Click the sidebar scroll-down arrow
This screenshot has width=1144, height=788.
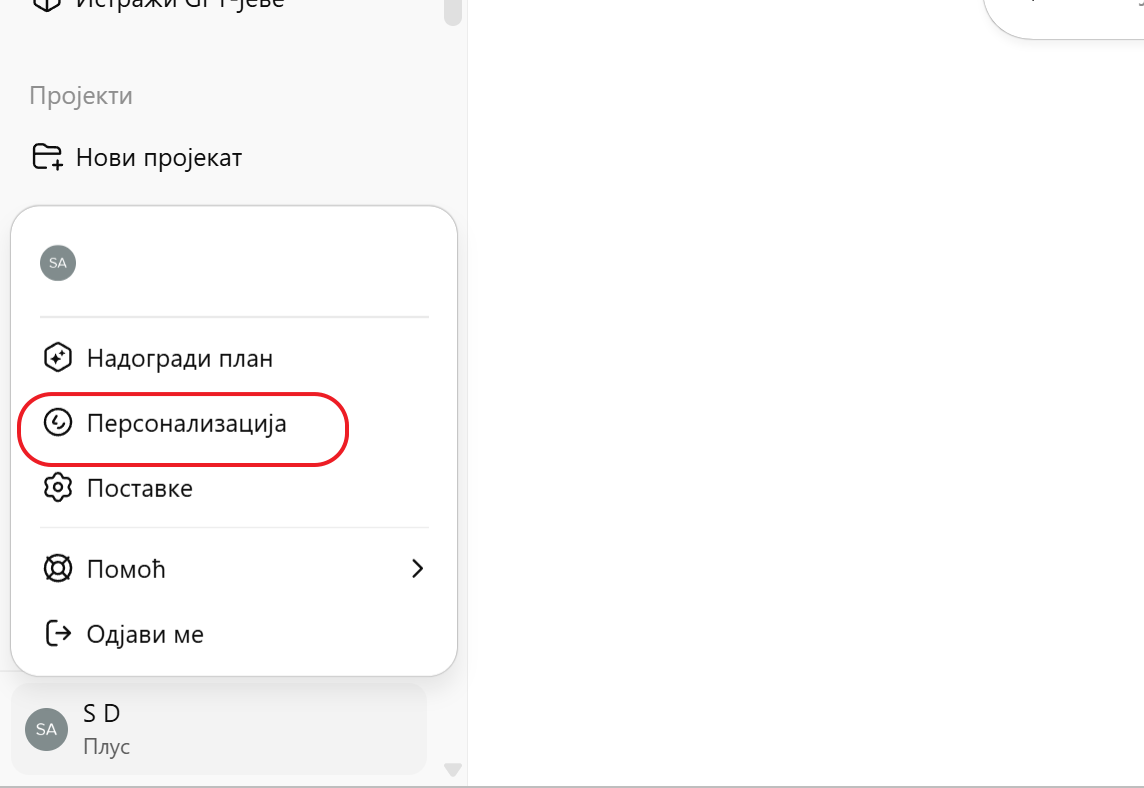[x=453, y=770]
